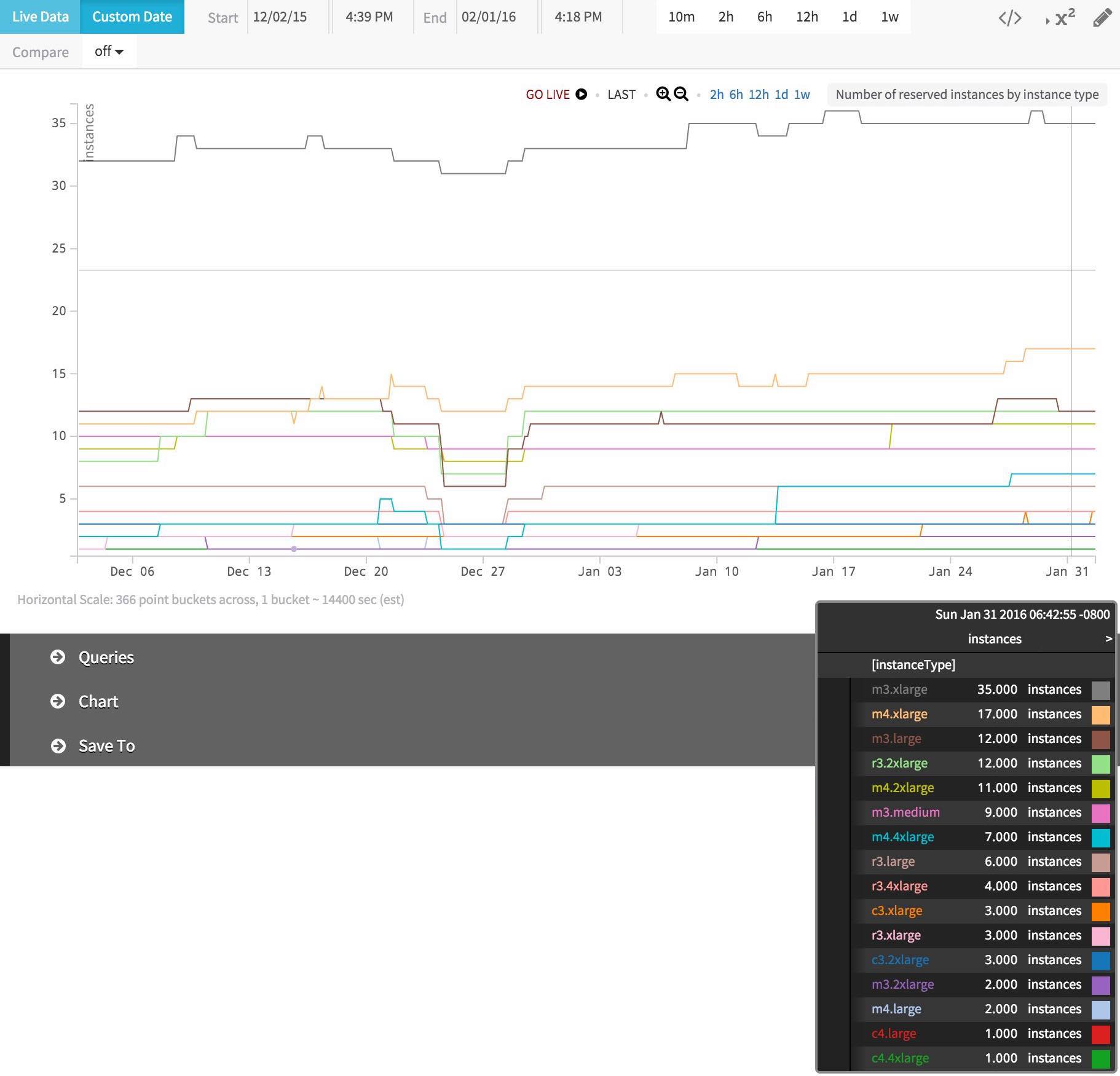Select the top-bar 6h time range
This screenshot has height=1076, width=1120.
pyautogui.click(x=765, y=17)
